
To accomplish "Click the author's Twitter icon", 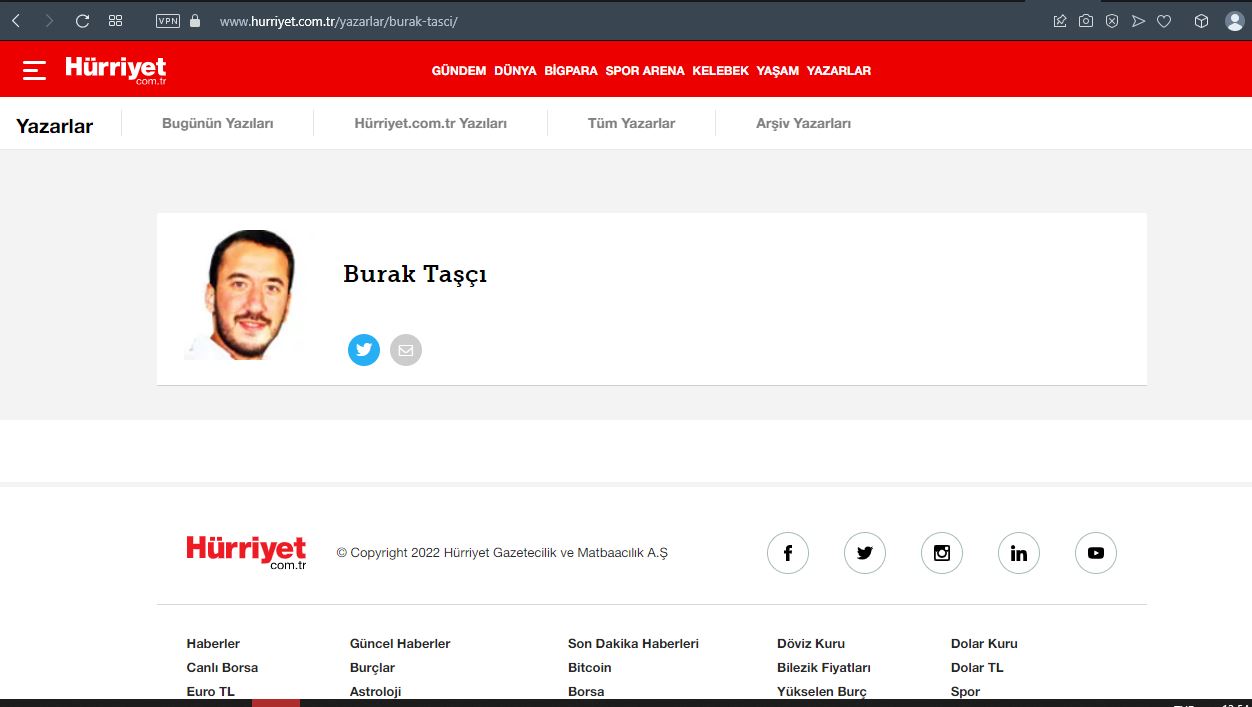I will [364, 350].
